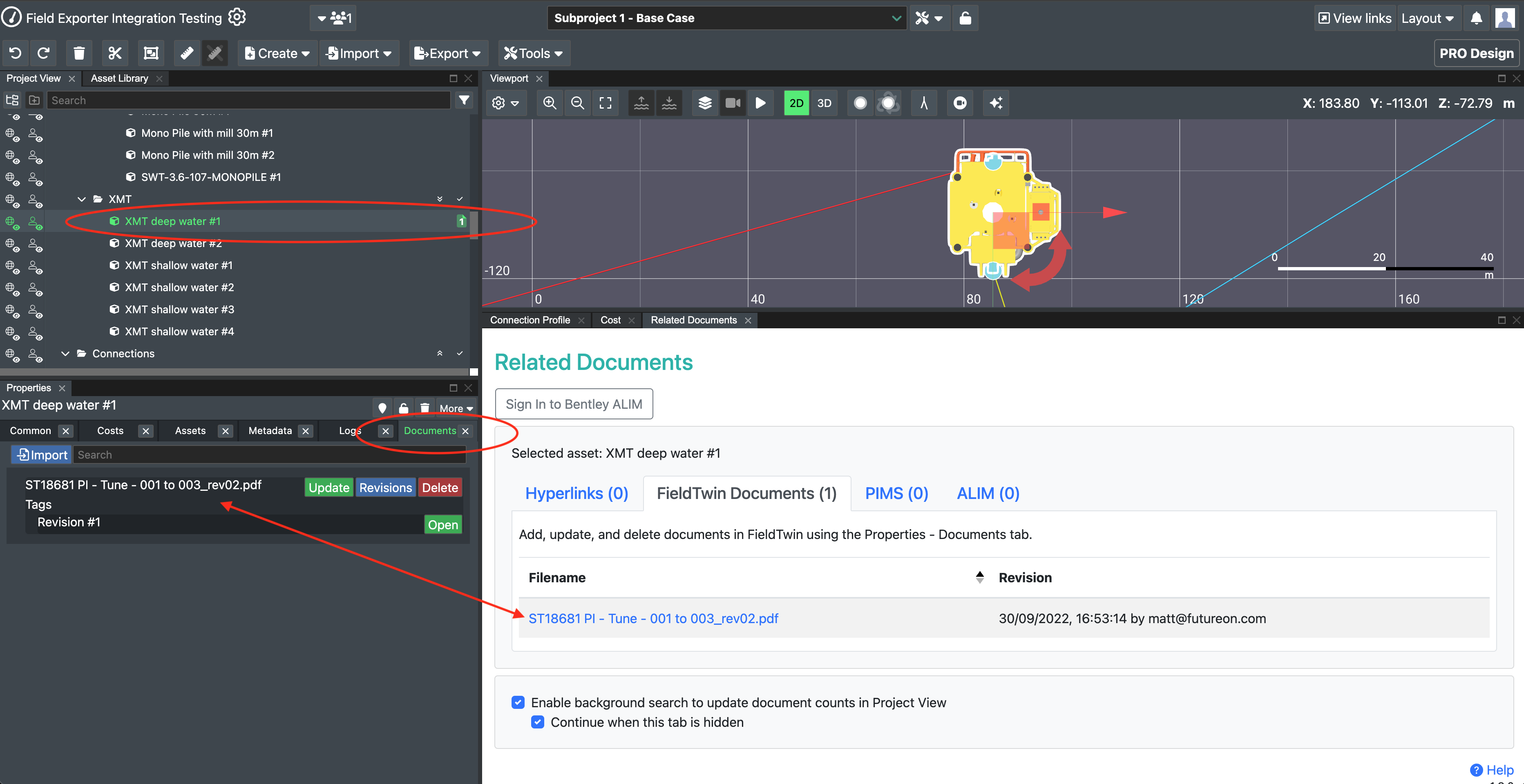
Task: Switch viewport to 2D mode
Action: pos(796,103)
